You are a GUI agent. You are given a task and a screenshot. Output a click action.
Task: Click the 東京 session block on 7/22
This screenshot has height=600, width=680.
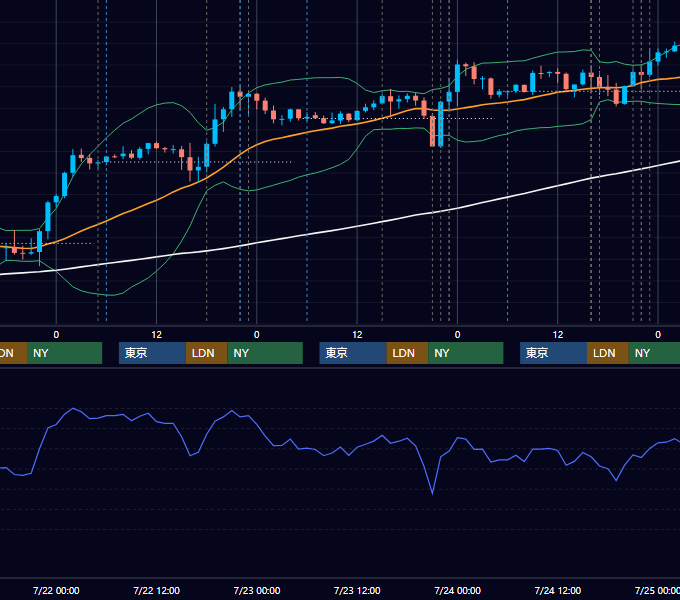click(152, 353)
